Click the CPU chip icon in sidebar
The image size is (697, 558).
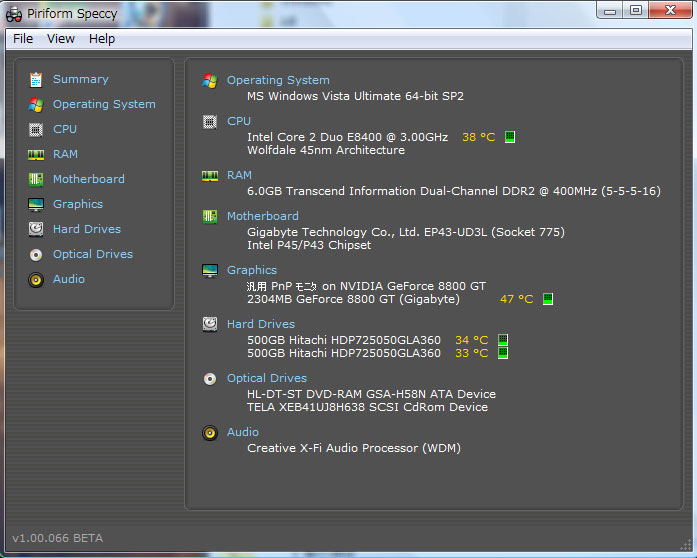36,129
